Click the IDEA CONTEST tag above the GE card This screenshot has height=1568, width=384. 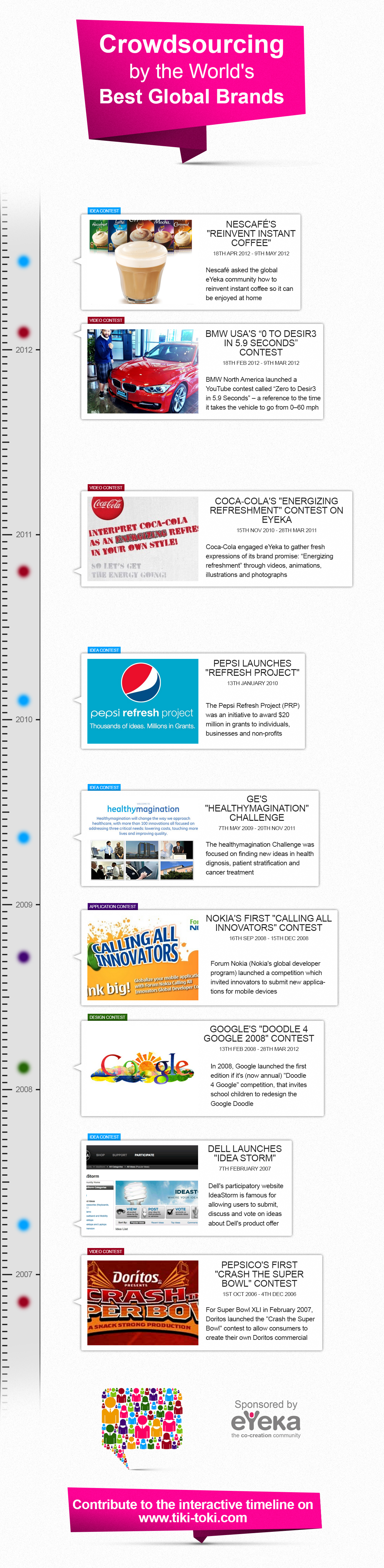104,788
